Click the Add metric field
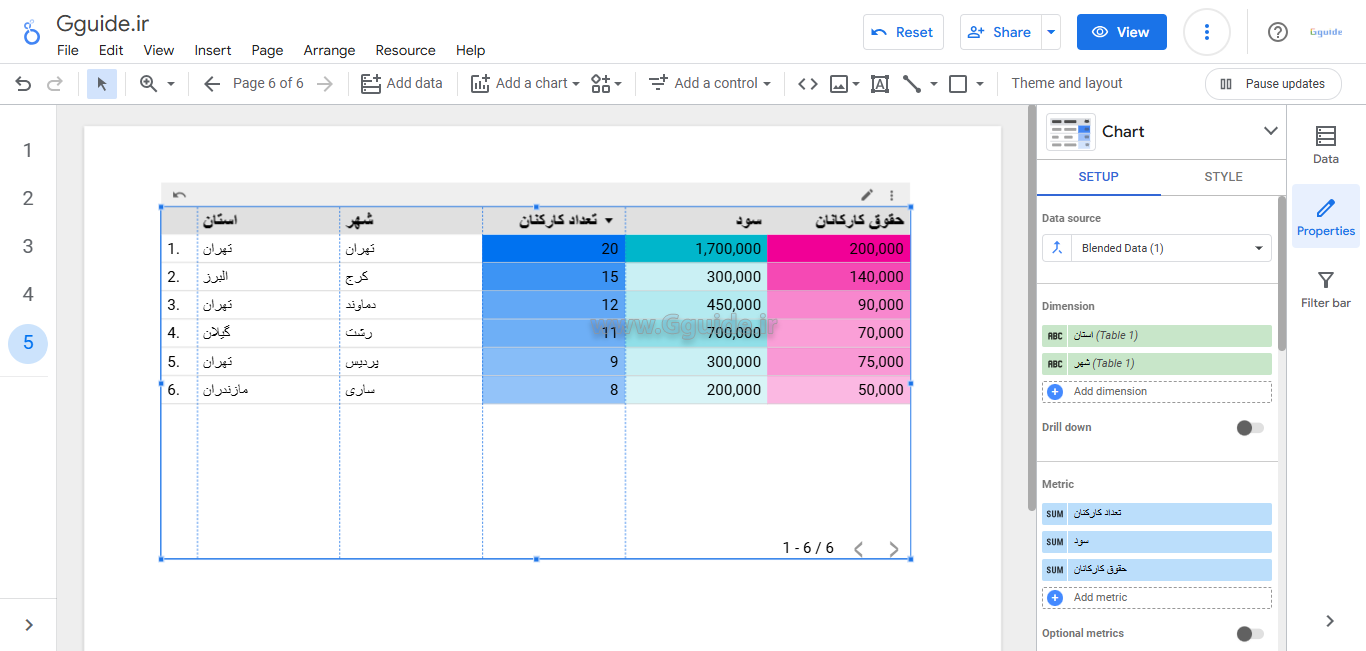The width and height of the screenshot is (1366, 651). [1157, 597]
